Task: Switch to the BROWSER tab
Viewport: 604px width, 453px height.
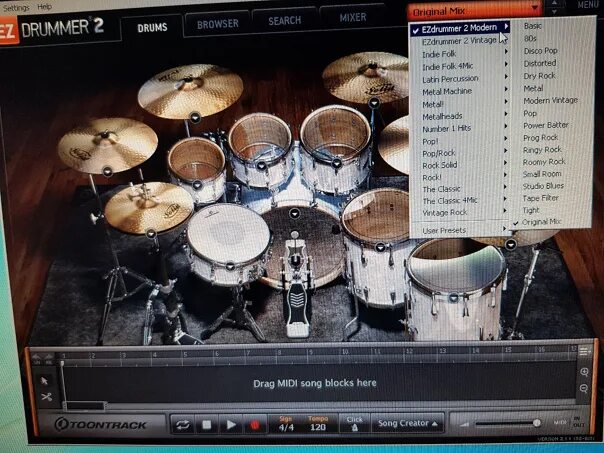Action: pyautogui.click(x=218, y=24)
